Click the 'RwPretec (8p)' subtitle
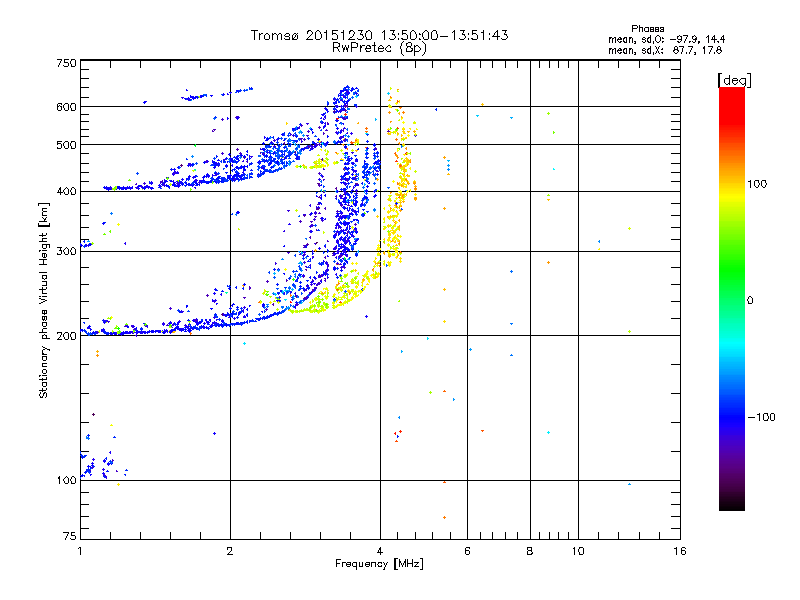 point(379,48)
